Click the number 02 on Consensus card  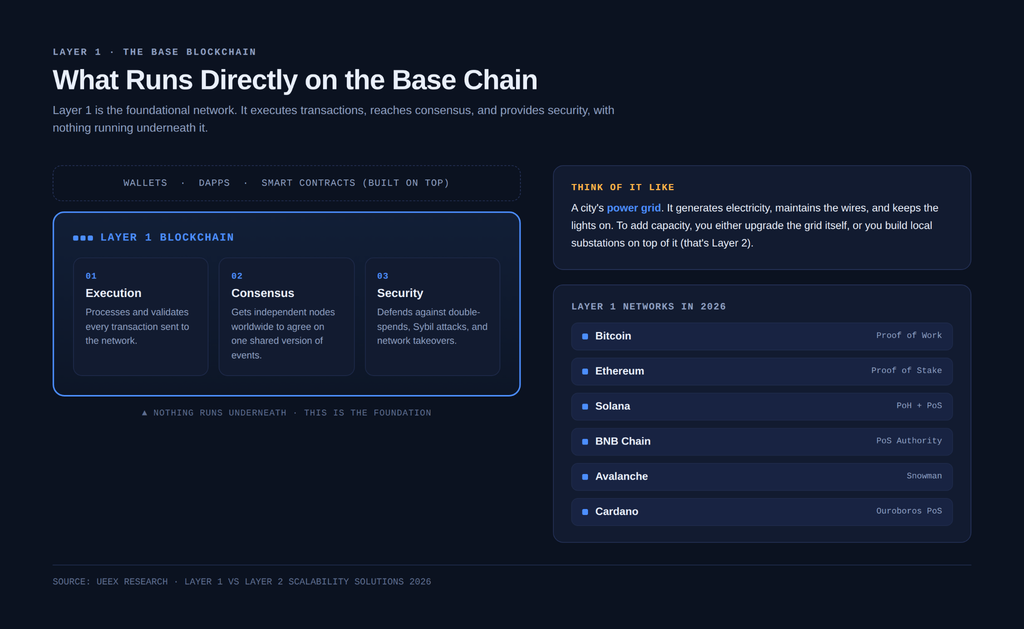click(237, 276)
